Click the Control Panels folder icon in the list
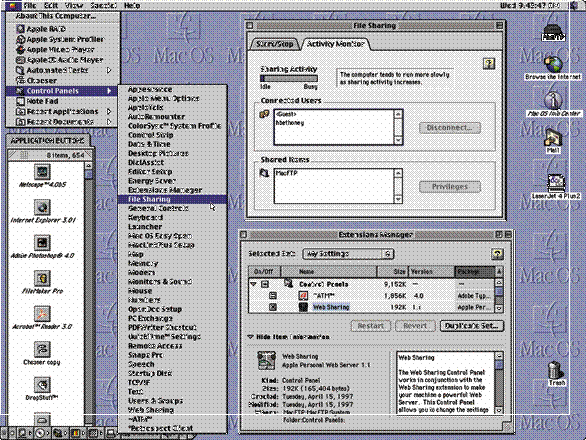The width and height of the screenshot is (586, 440). coord(289,283)
